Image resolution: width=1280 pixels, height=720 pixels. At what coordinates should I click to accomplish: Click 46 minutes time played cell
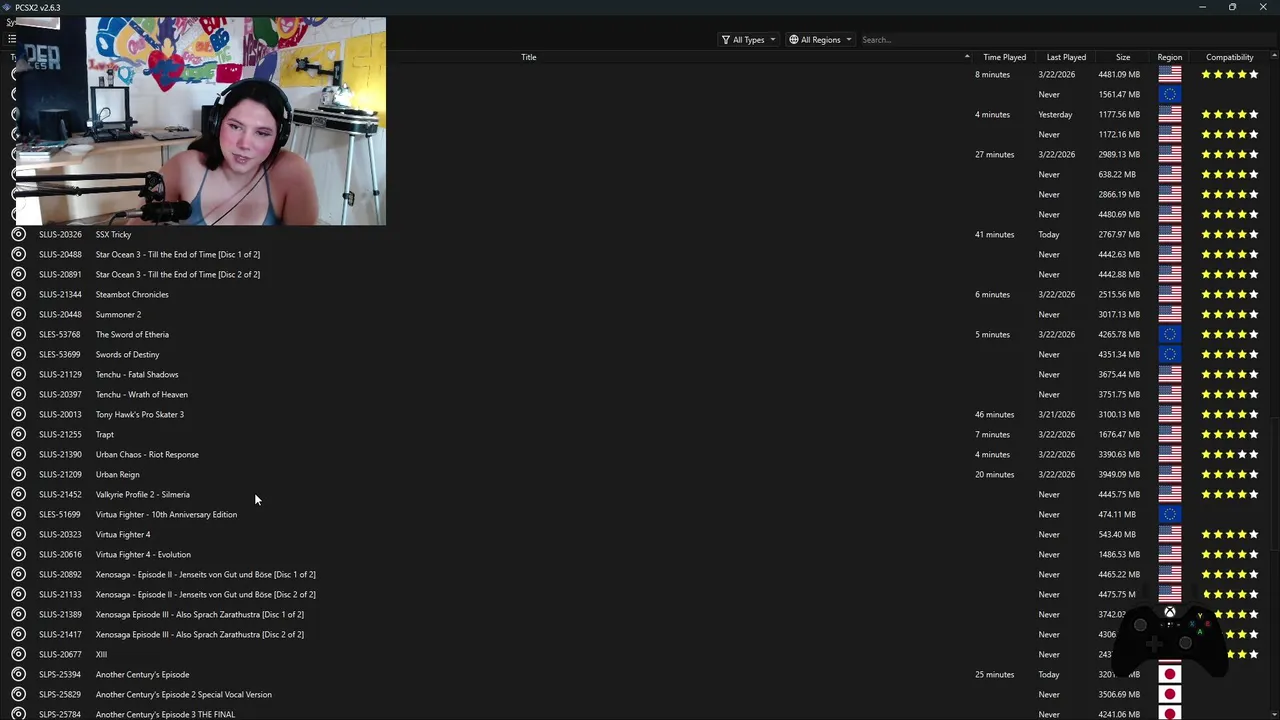994,414
